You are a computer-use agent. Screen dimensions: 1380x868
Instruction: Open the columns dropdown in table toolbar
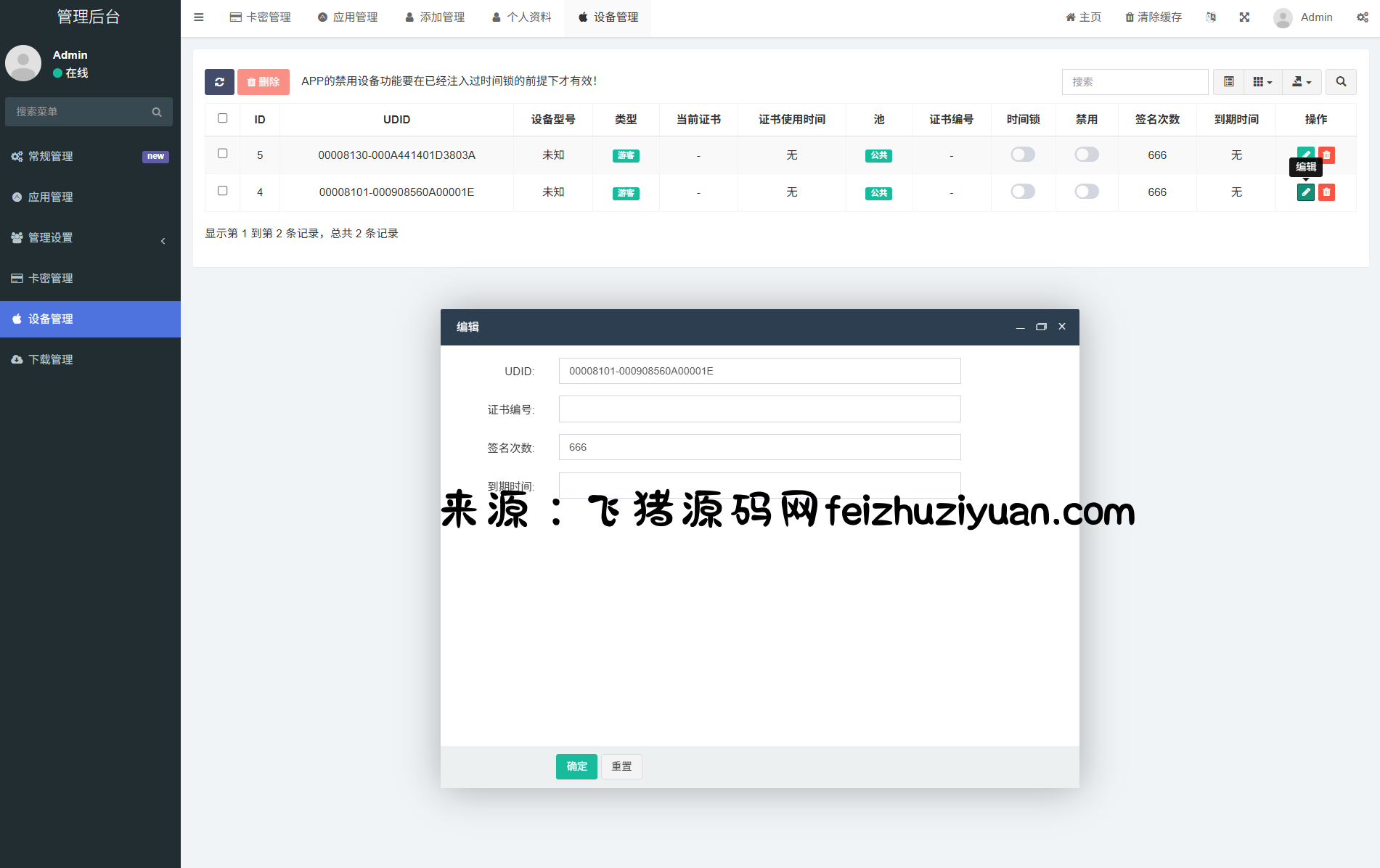pos(1262,82)
